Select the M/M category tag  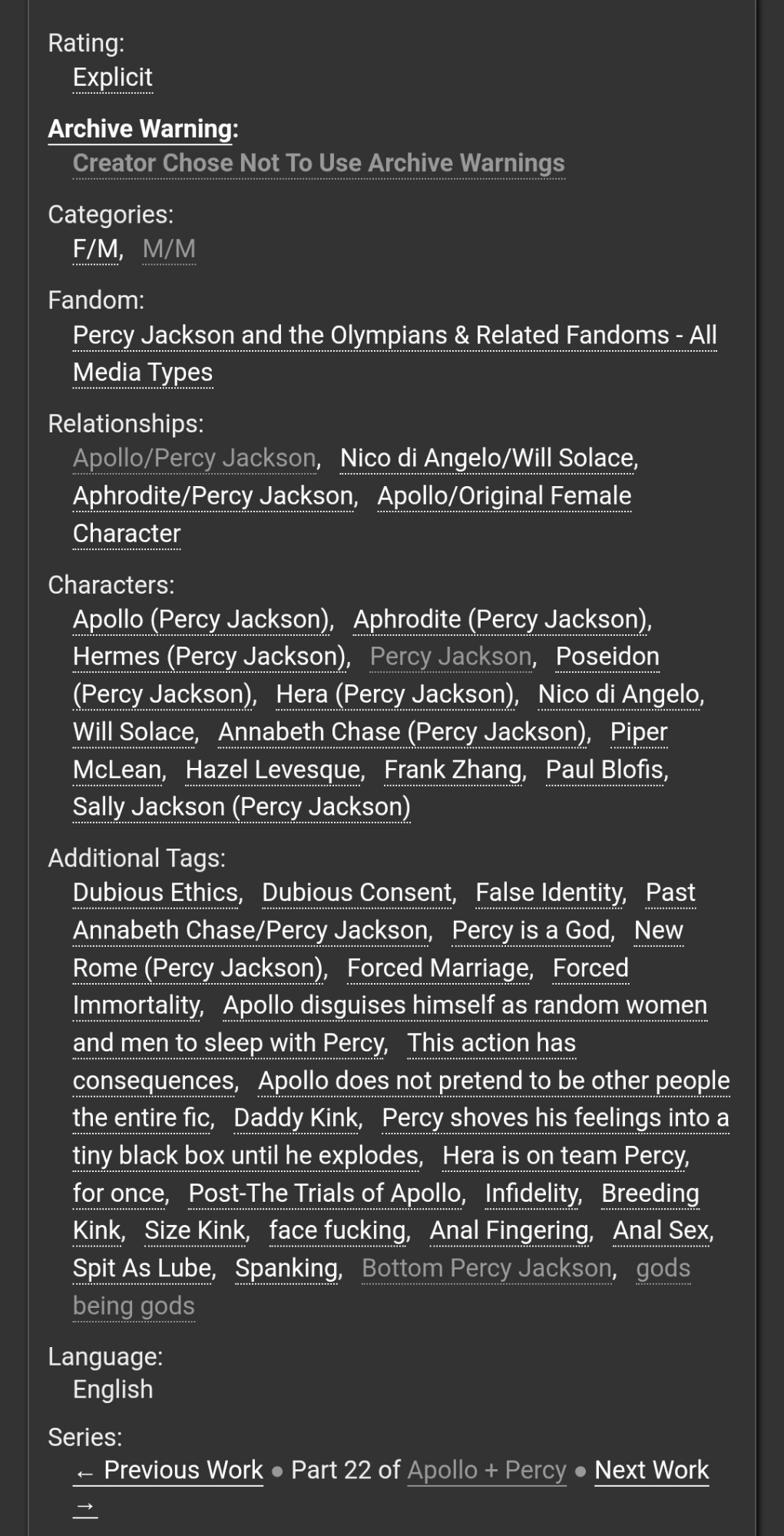169,249
